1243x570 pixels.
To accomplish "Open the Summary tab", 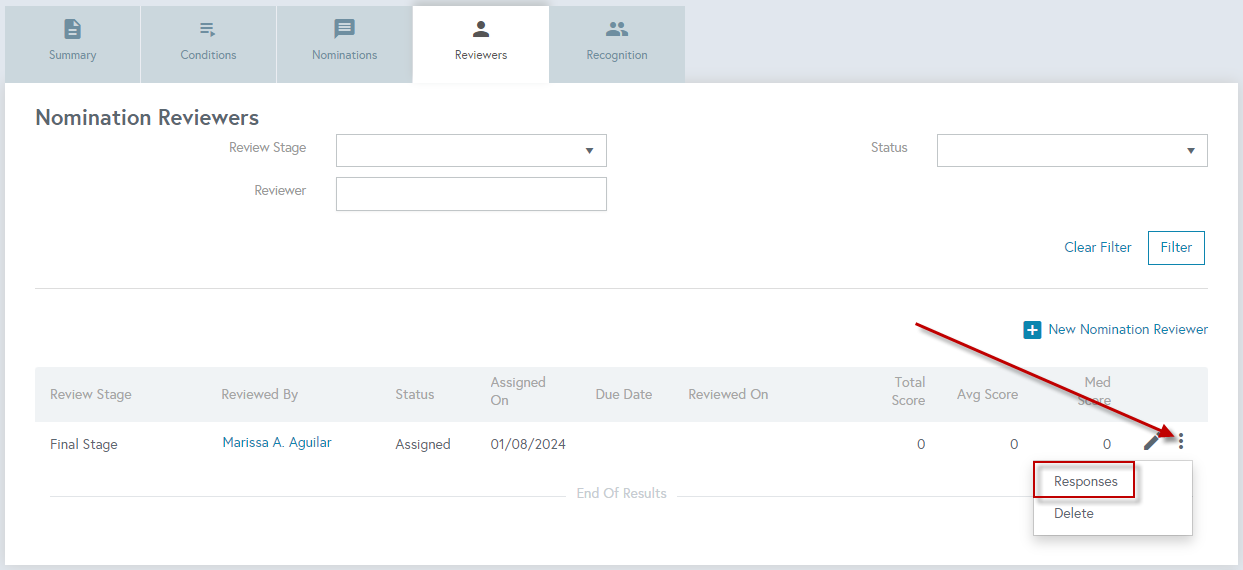I will pos(73,44).
